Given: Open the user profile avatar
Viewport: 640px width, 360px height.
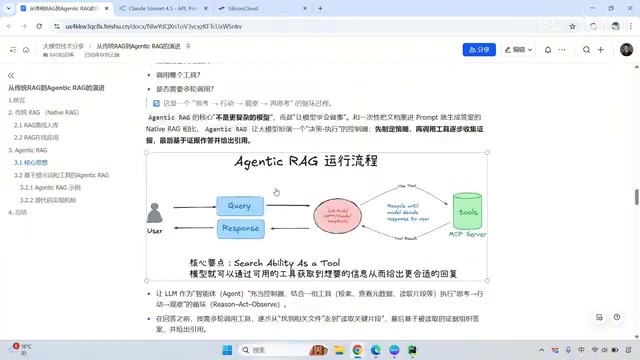Looking at the screenshot, I should tap(626, 49).
